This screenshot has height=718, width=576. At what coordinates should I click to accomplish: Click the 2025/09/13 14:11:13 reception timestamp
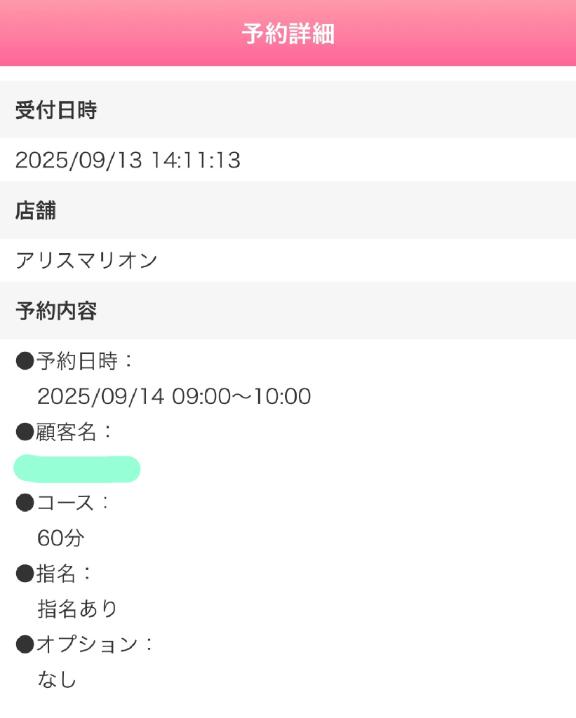pyautogui.click(x=128, y=160)
